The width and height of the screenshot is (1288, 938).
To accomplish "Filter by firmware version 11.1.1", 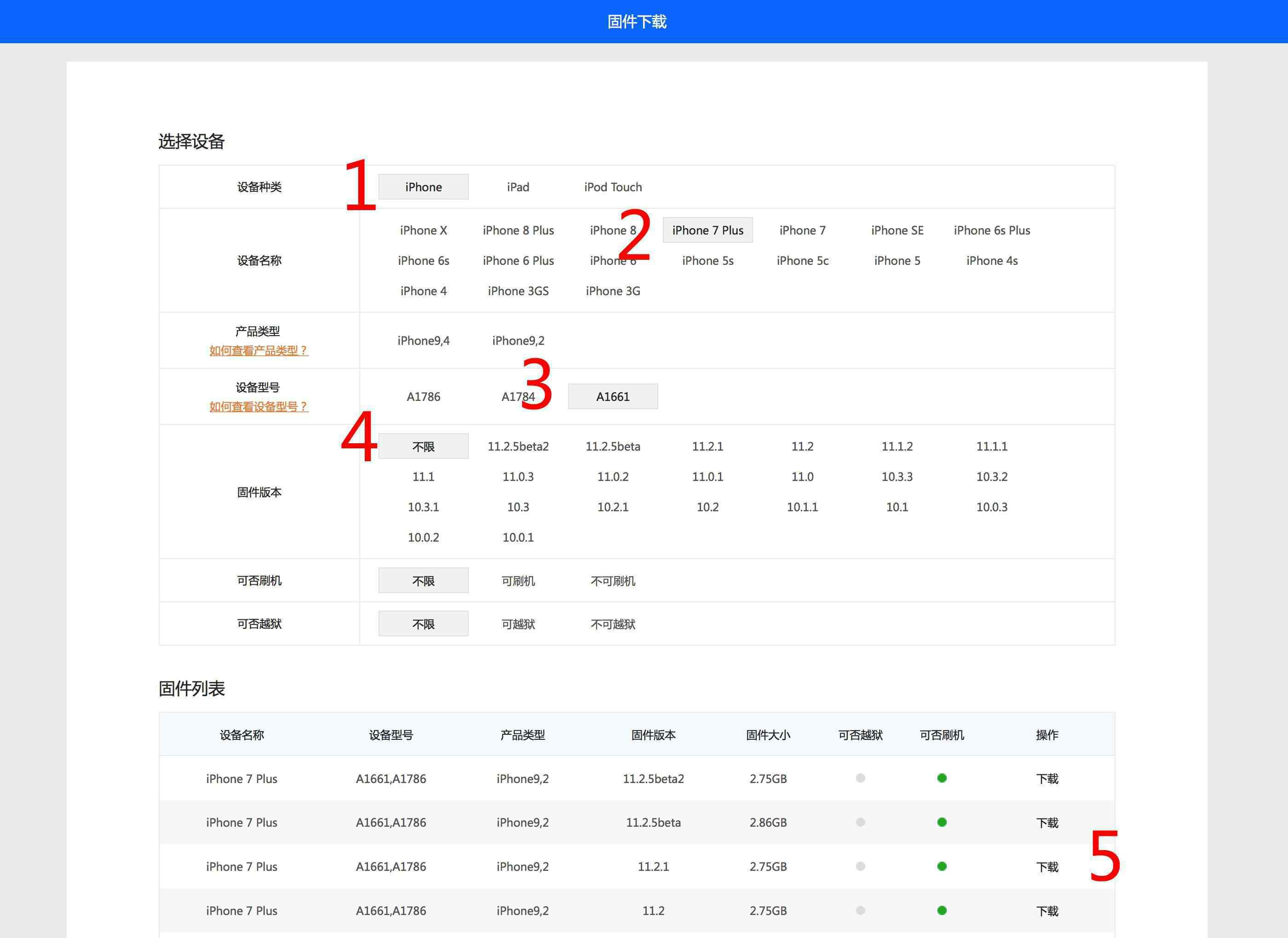I will pos(992,446).
